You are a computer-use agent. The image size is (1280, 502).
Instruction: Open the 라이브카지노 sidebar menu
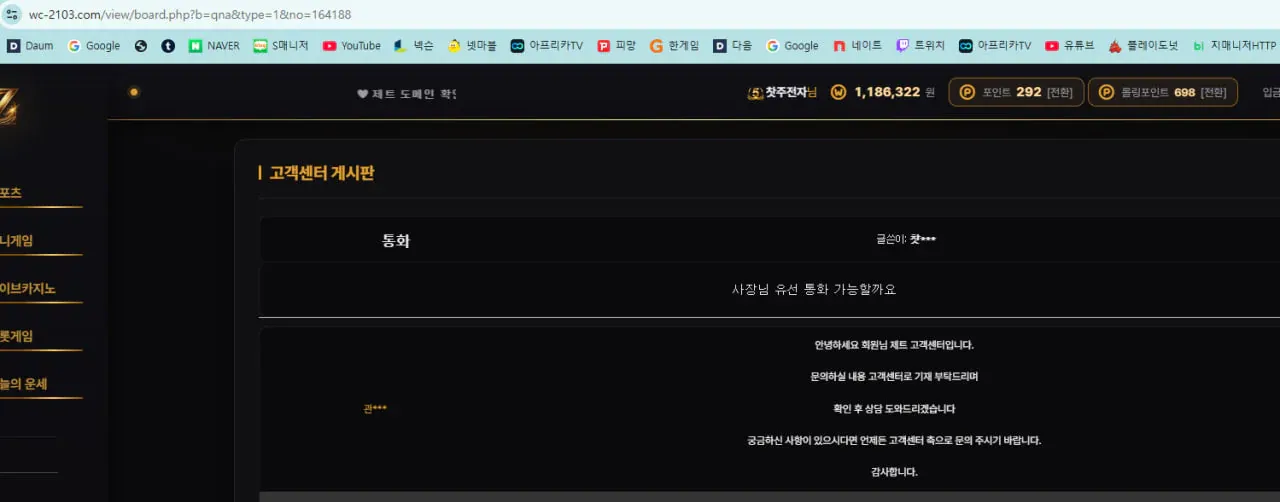(x=28, y=289)
